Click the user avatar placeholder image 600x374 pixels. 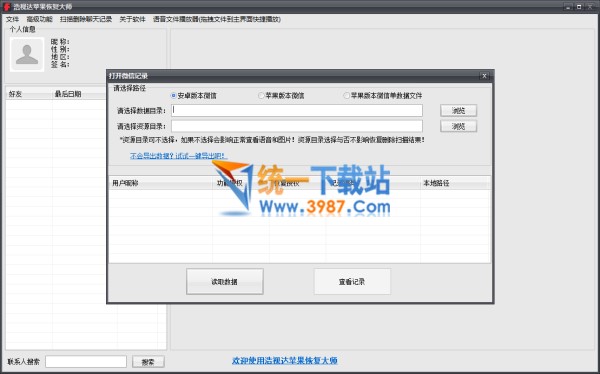point(27,54)
